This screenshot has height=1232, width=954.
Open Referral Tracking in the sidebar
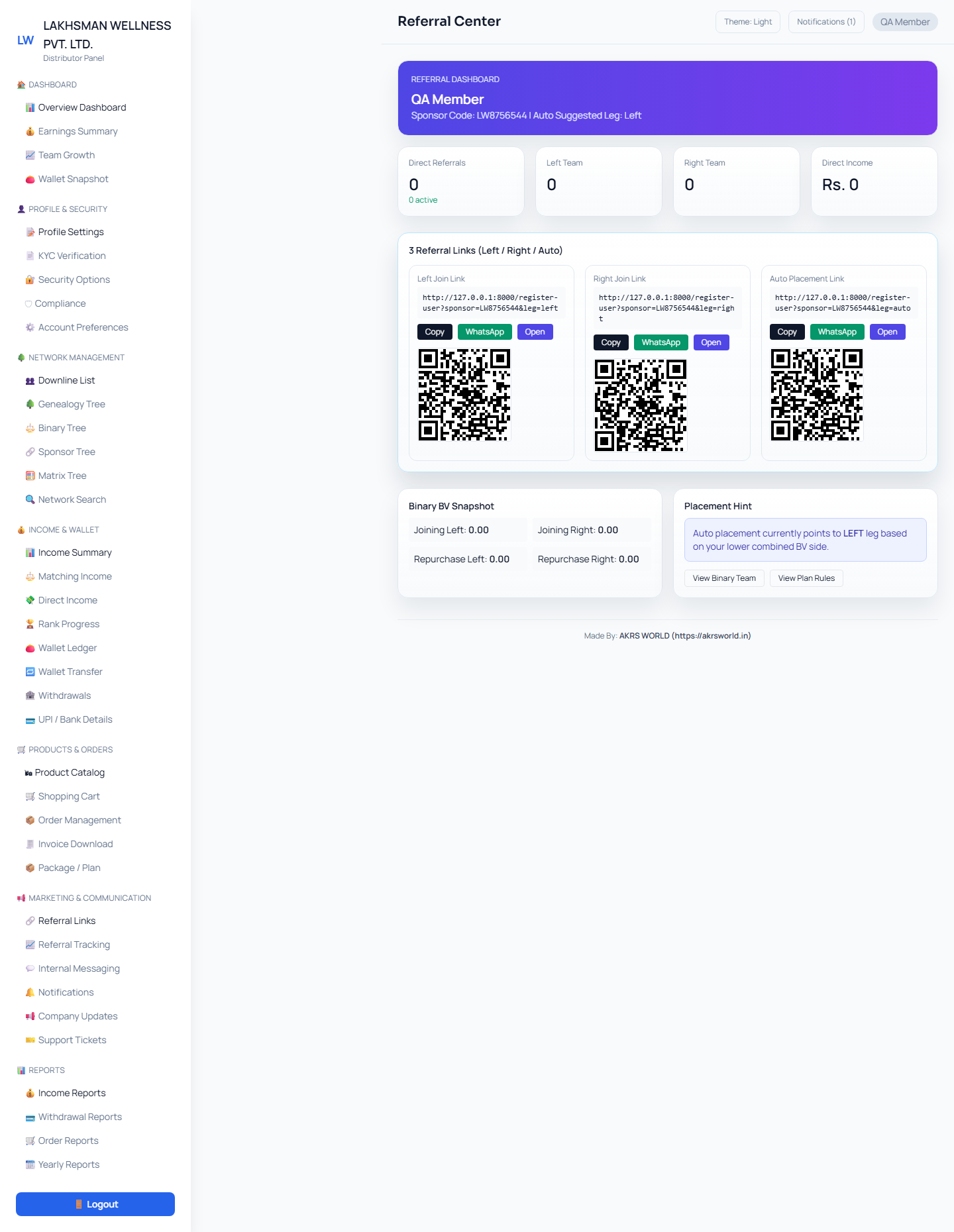tap(74, 945)
